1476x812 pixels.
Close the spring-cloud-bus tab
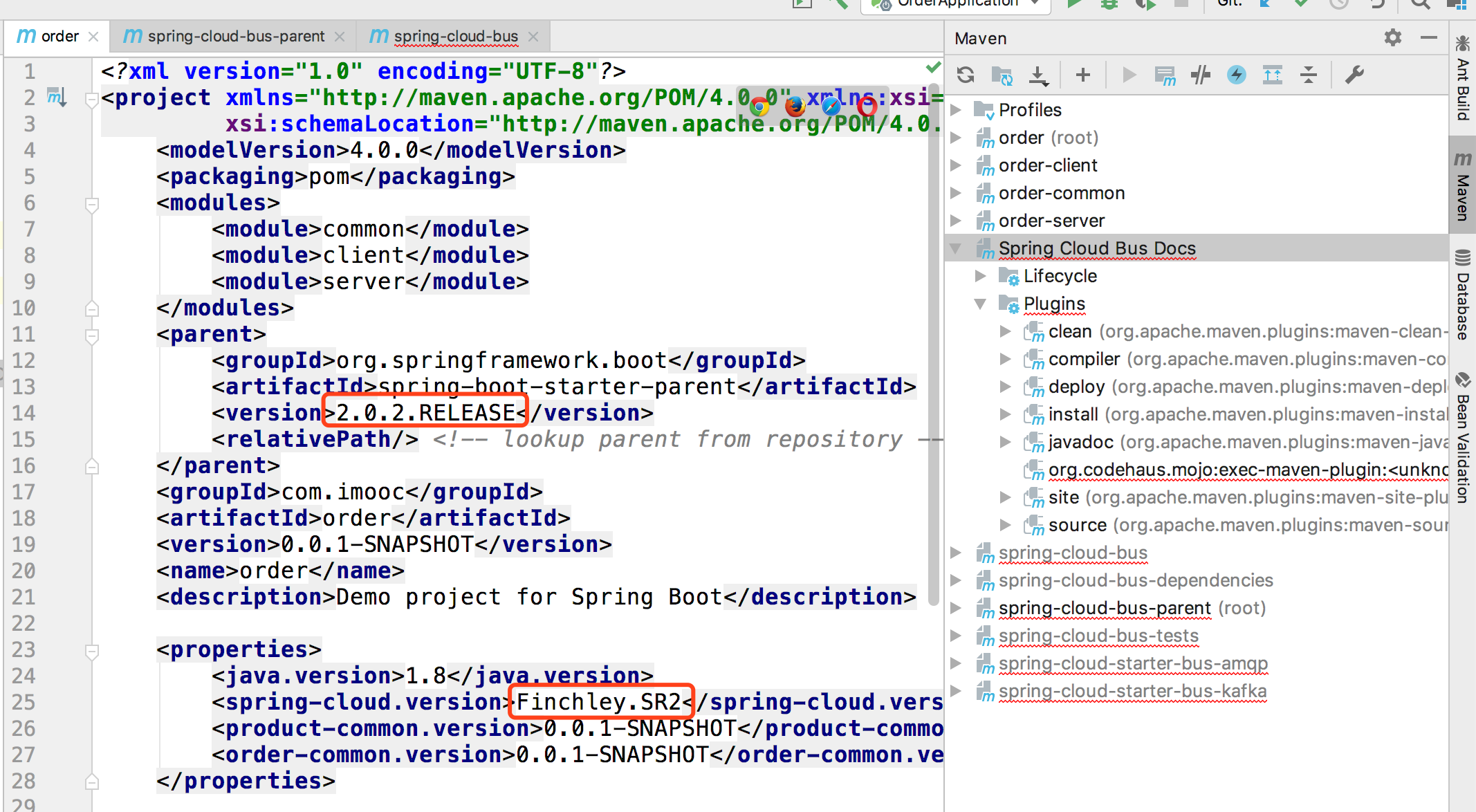point(533,37)
